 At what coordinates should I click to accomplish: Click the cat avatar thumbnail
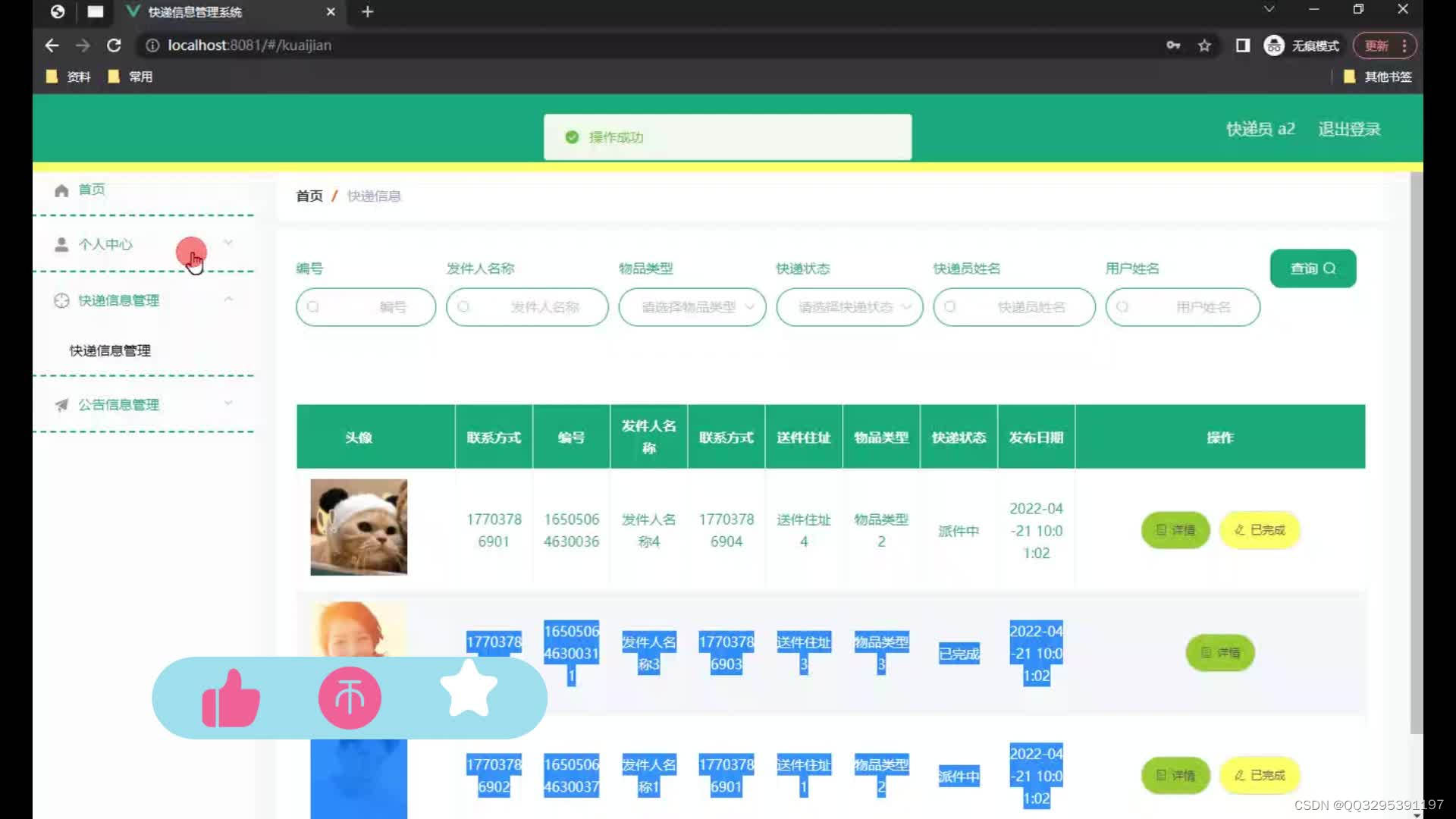click(x=359, y=527)
